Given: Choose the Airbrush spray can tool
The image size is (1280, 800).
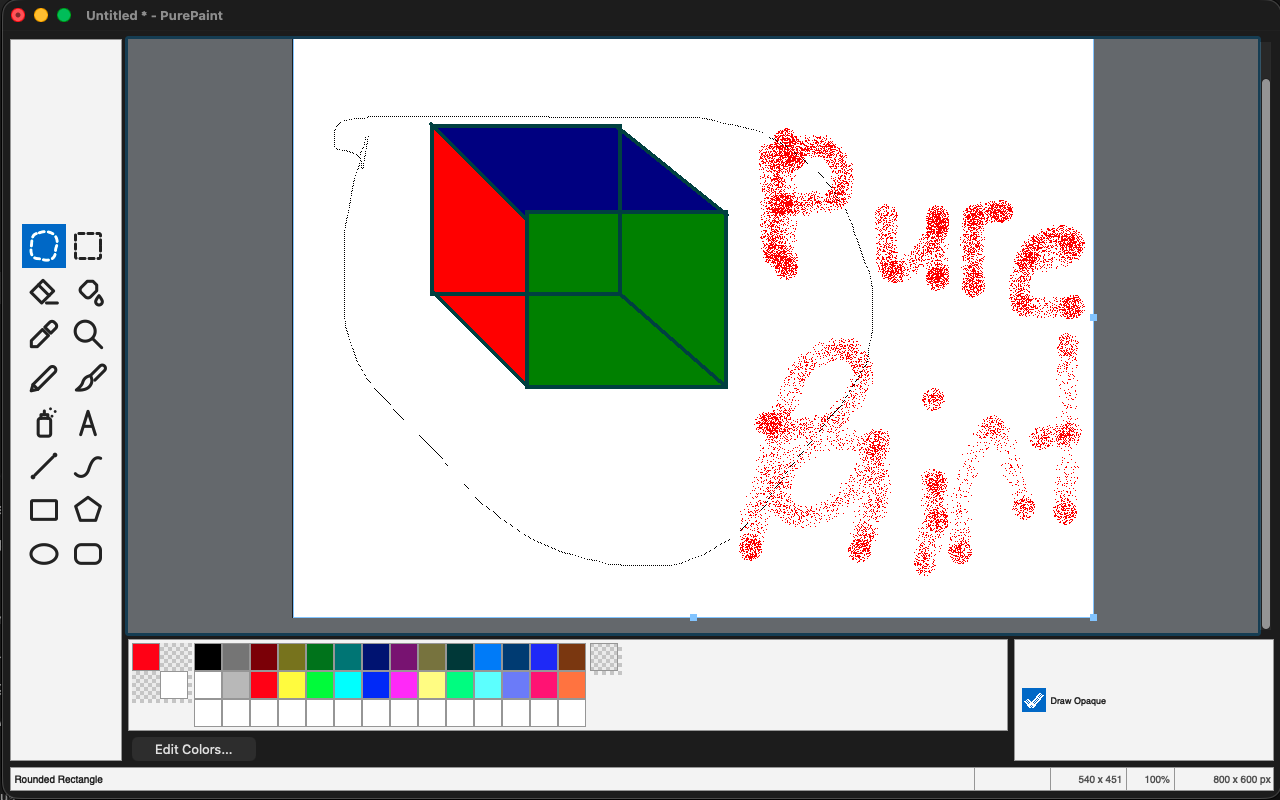Looking at the screenshot, I should tap(44, 422).
